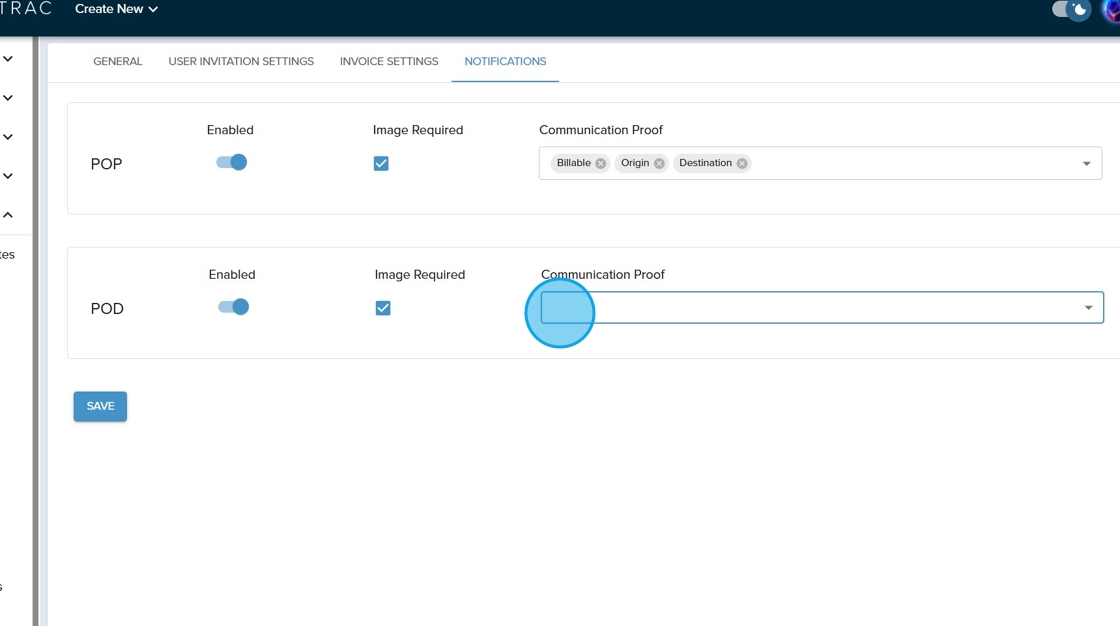
Task: Switch to the General tab
Action: click(x=118, y=62)
